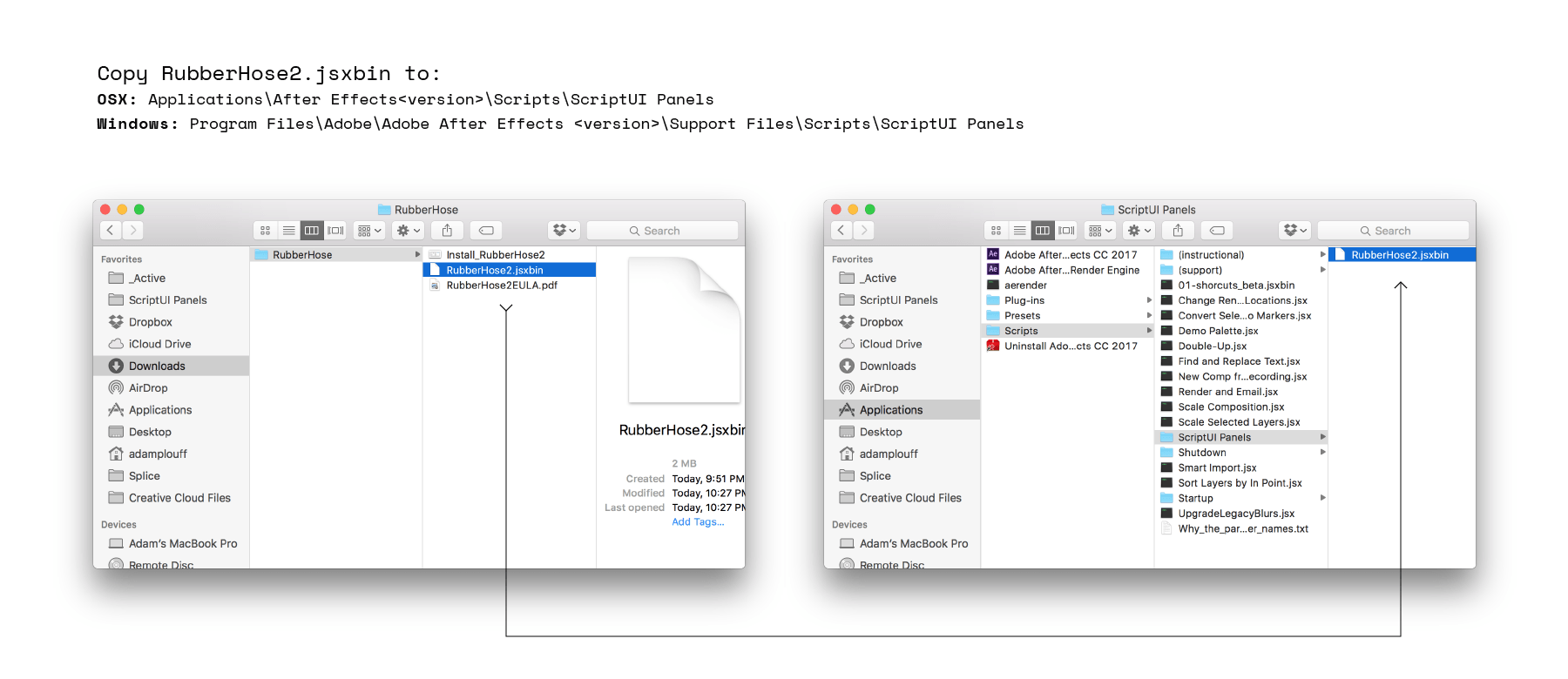Click Search field in ScriptUI Panels window
This screenshot has height=679, width=1568.
[1393, 231]
